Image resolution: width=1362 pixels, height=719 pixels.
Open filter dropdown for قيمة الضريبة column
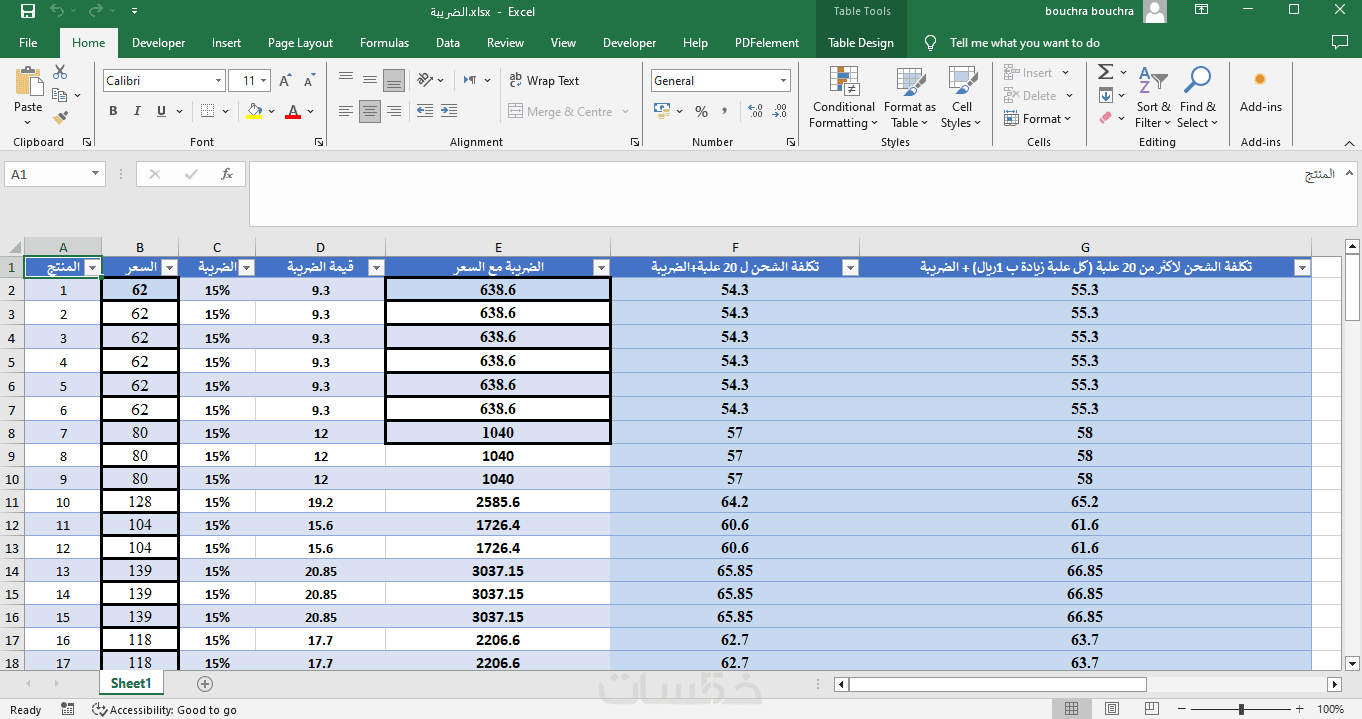(376, 268)
